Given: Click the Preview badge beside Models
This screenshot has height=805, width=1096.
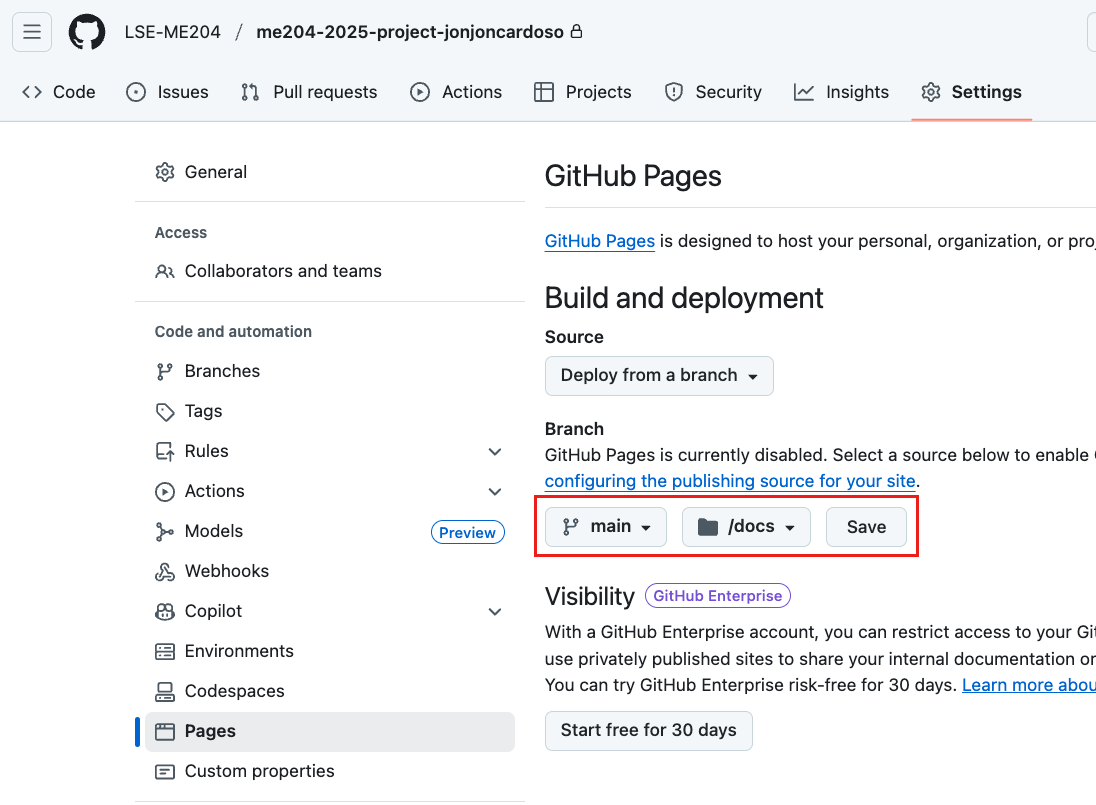Looking at the screenshot, I should [x=468, y=532].
